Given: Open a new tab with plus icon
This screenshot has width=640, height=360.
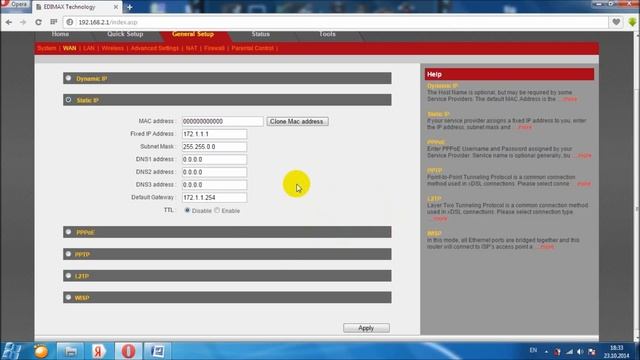Looking at the screenshot, I should pos(130,7).
